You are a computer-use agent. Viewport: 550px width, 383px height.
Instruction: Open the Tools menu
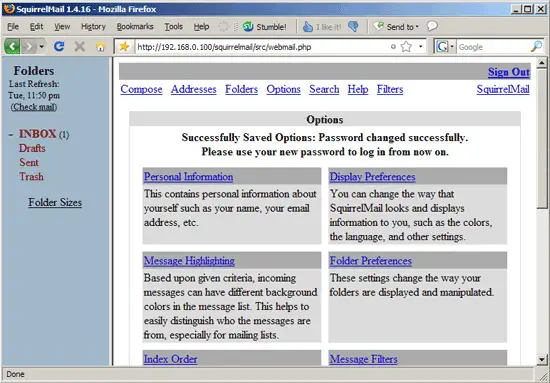click(x=174, y=27)
